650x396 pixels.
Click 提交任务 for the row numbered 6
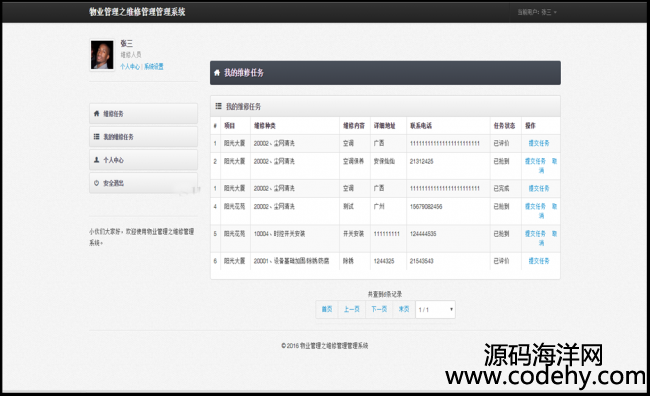tap(538, 261)
